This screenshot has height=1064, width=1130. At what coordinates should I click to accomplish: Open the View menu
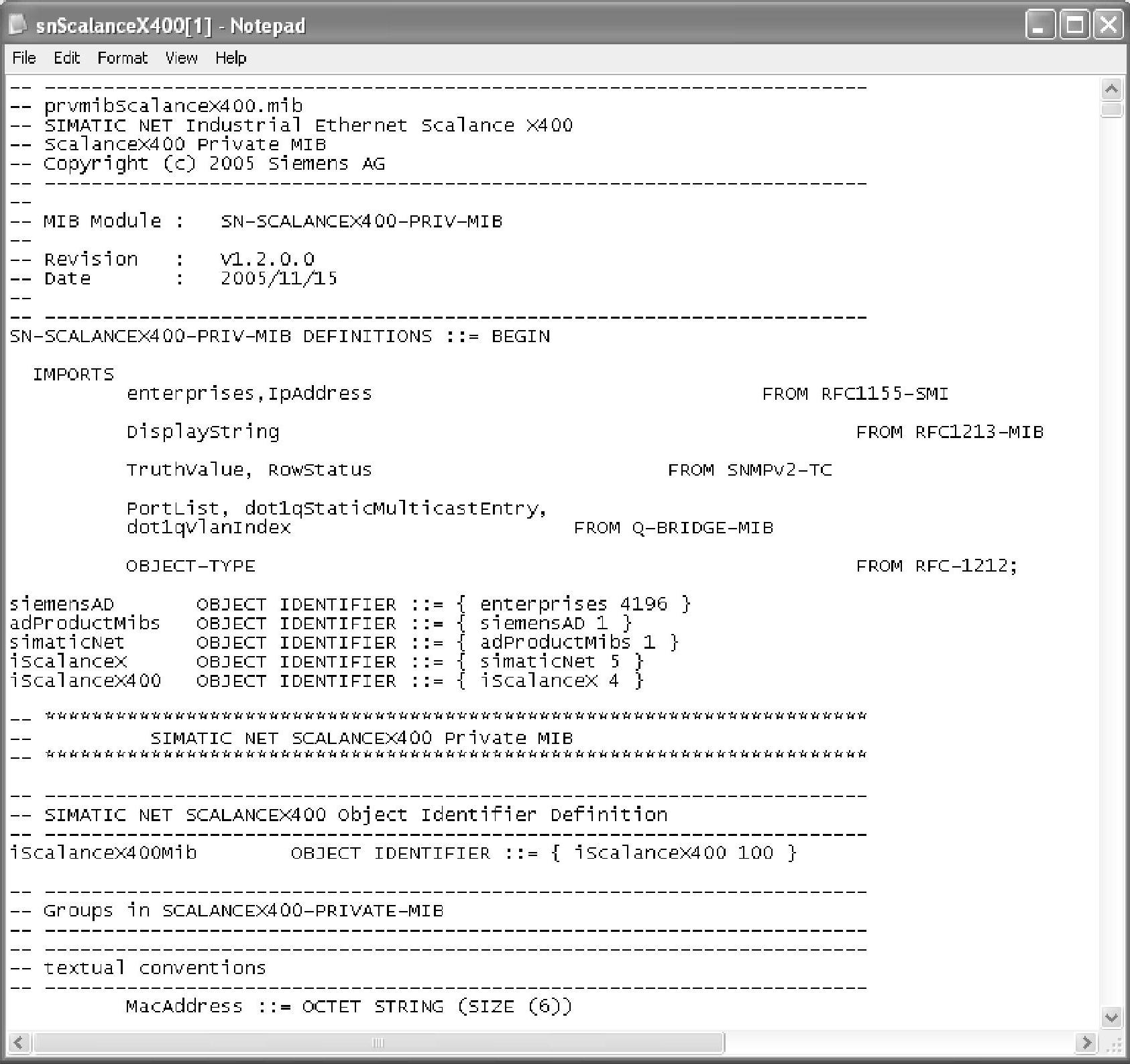(181, 58)
